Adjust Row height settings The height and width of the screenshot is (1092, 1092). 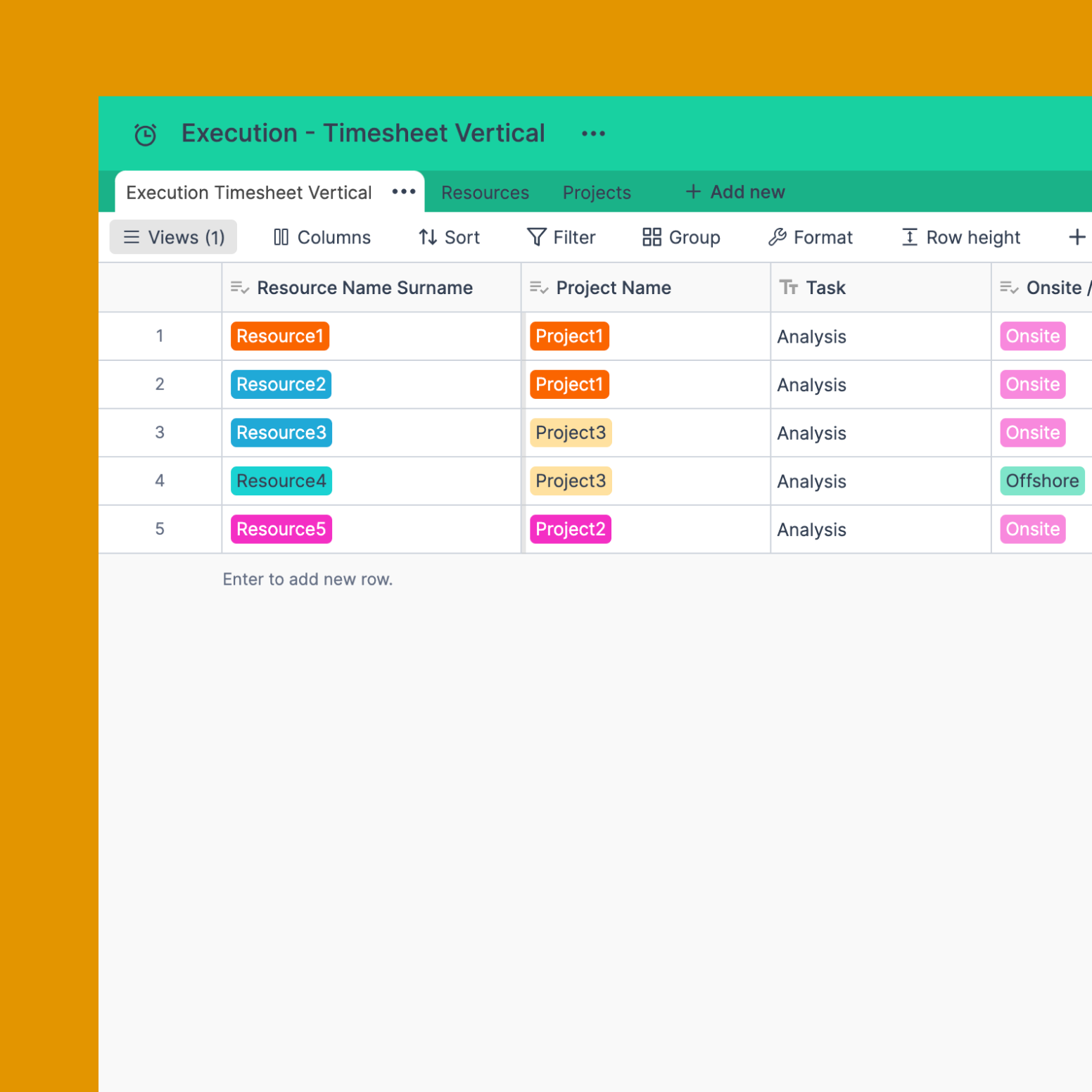(x=960, y=237)
